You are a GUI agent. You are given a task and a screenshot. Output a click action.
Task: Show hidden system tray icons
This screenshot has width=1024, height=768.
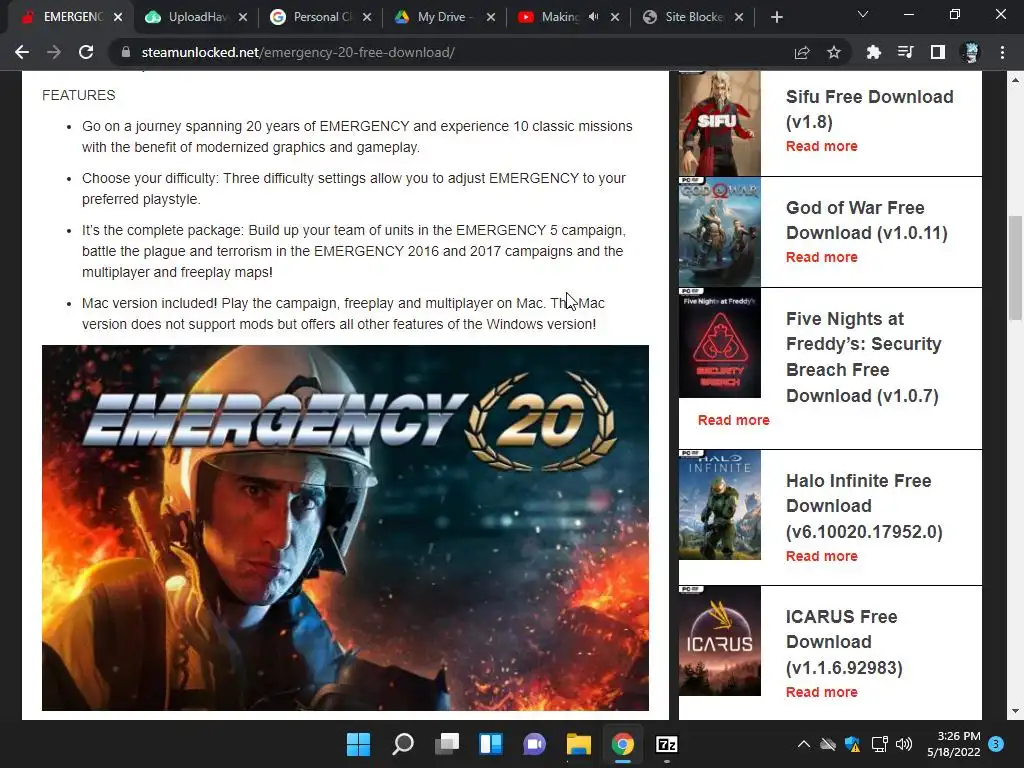(x=804, y=744)
